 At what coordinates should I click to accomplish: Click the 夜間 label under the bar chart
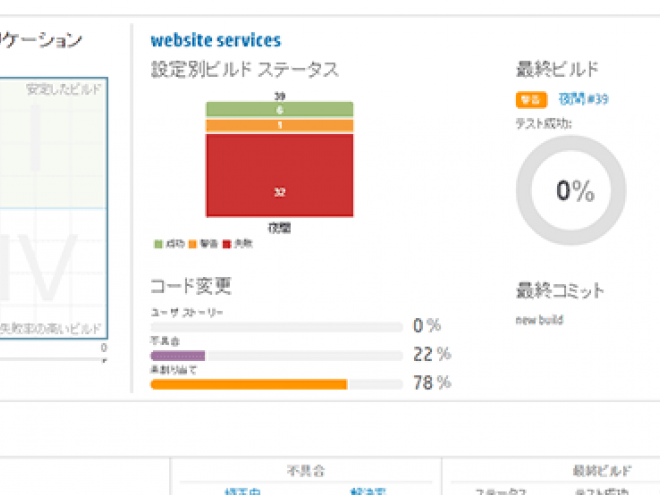click(279, 228)
